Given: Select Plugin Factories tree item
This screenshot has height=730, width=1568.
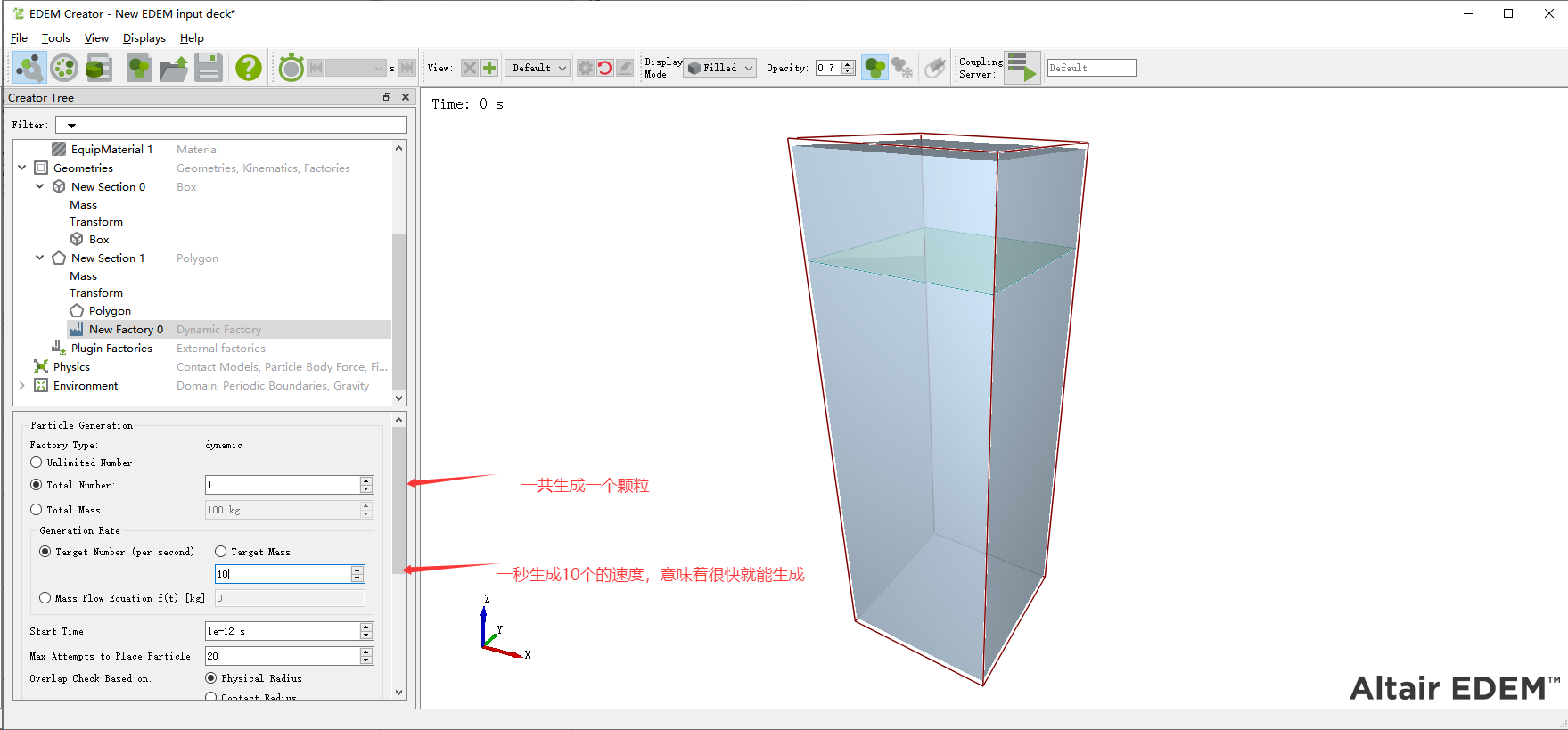Looking at the screenshot, I should point(111,349).
